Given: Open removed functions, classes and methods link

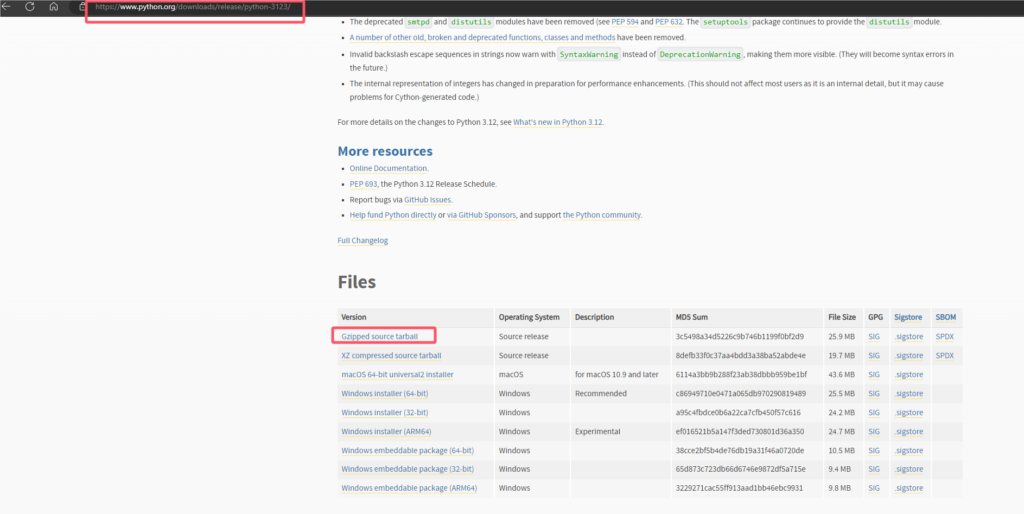Looking at the screenshot, I should click(x=482, y=38).
